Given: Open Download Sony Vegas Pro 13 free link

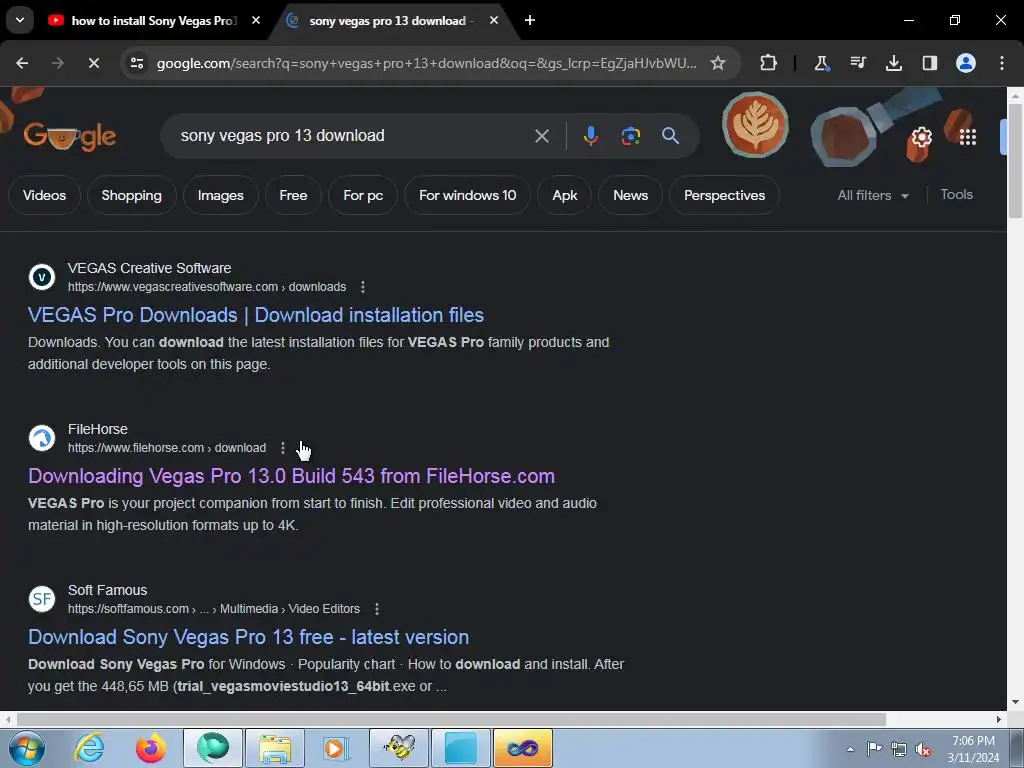Looking at the screenshot, I should pos(248,637).
